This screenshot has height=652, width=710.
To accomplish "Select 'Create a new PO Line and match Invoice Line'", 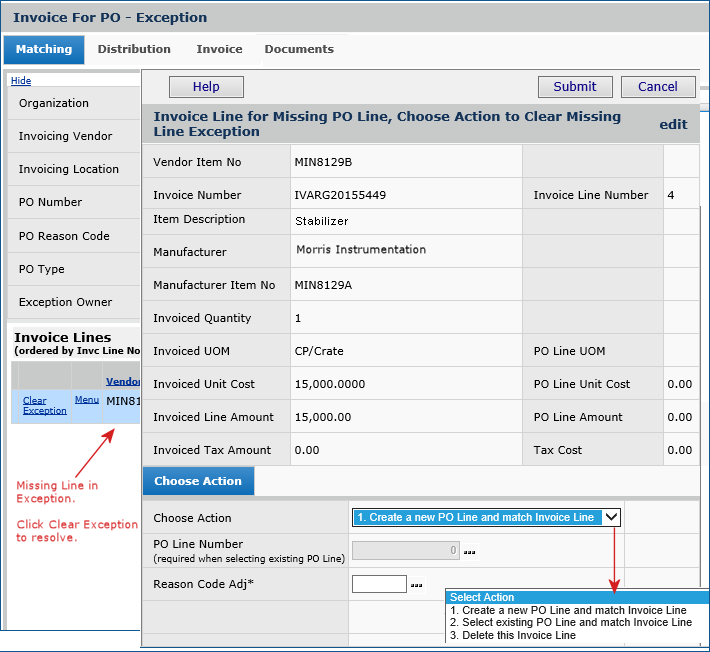I will 567,610.
